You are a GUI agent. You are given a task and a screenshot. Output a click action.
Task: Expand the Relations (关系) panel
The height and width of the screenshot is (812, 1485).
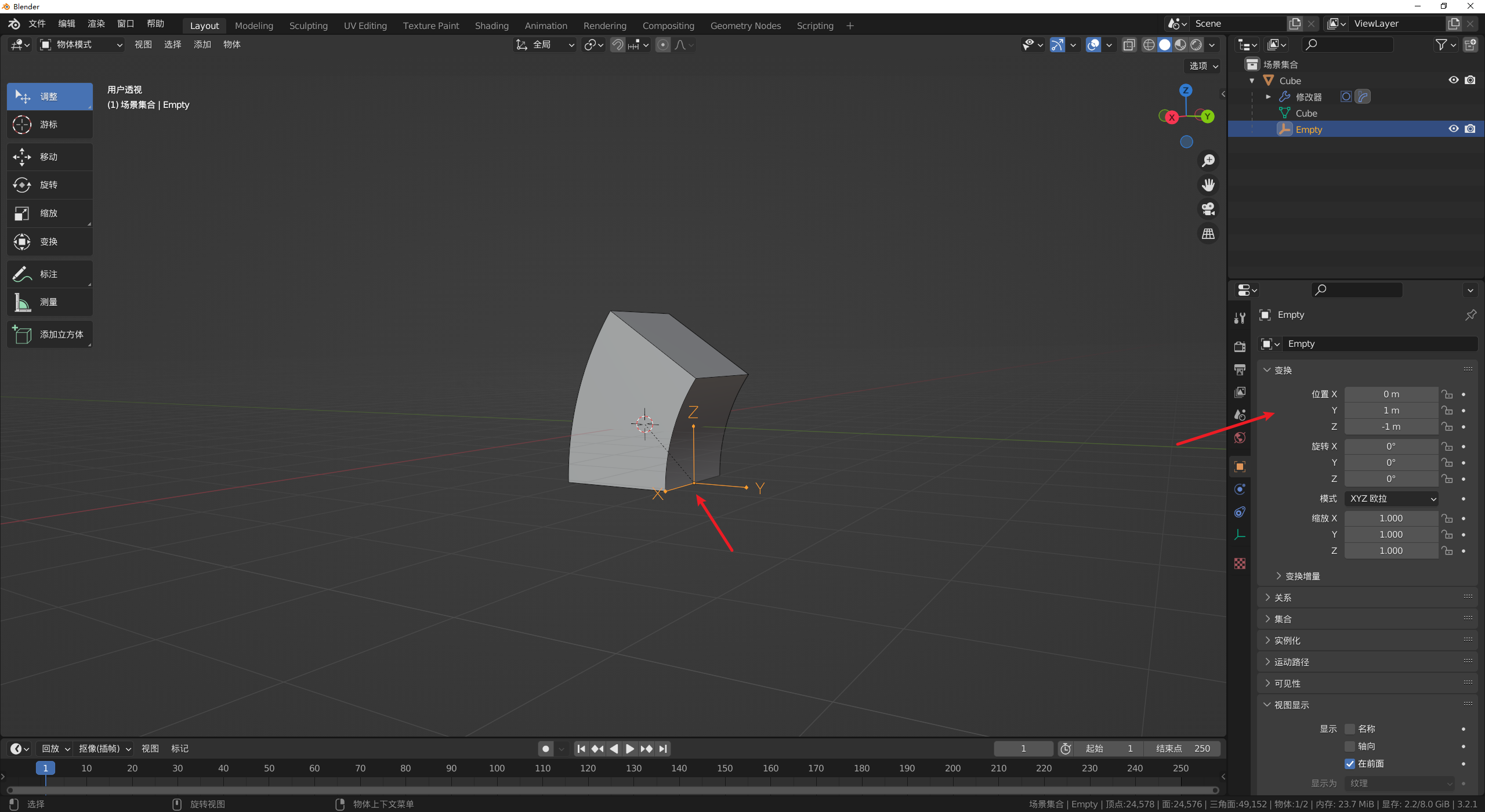click(x=1283, y=597)
